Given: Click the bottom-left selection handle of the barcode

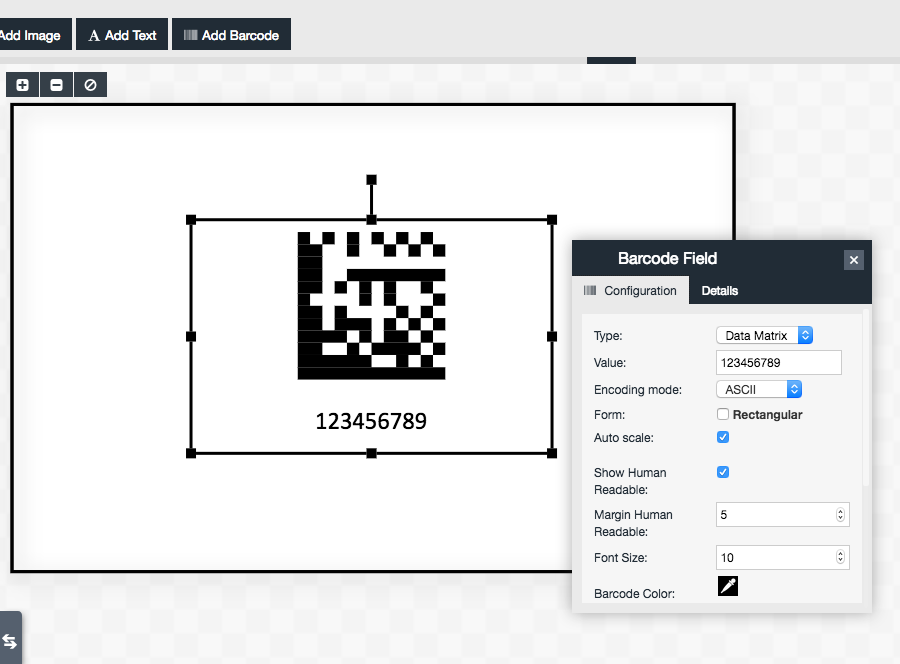Looking at the screenshot, I should 191,453.
